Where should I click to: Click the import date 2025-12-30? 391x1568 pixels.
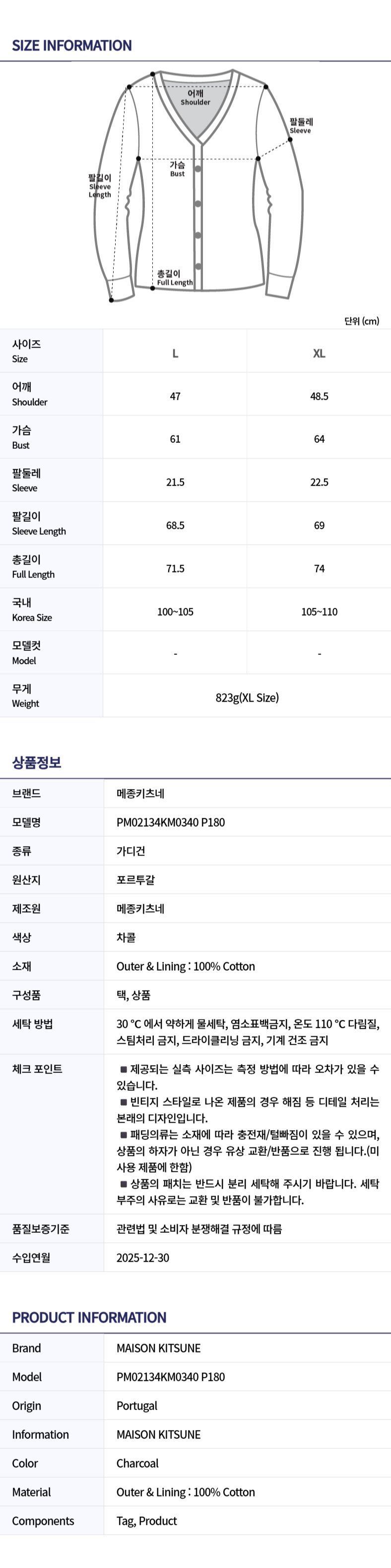point(143,1258)
